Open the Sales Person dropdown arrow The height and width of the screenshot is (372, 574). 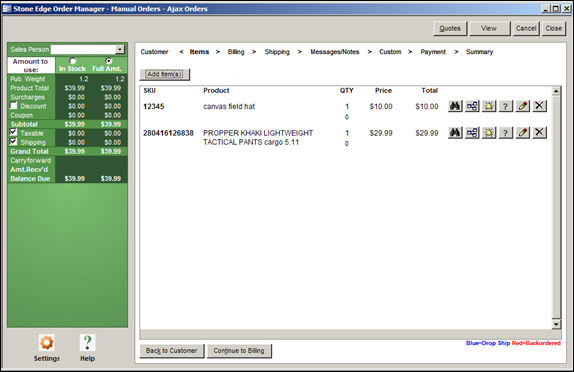120,49
